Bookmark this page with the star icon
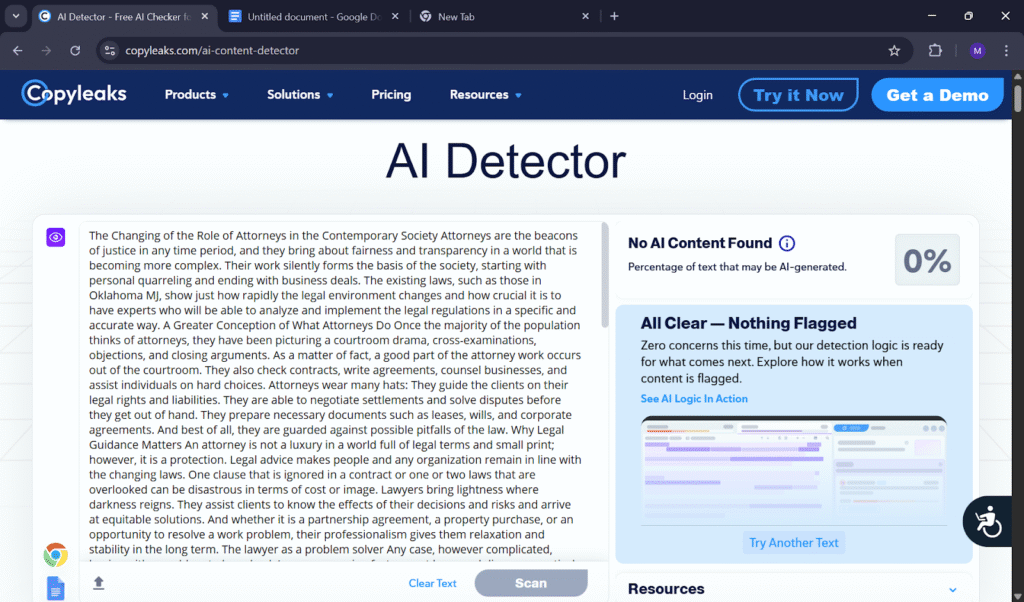Viewport: 1024px width, 602px height. click(x=894, y=50)
